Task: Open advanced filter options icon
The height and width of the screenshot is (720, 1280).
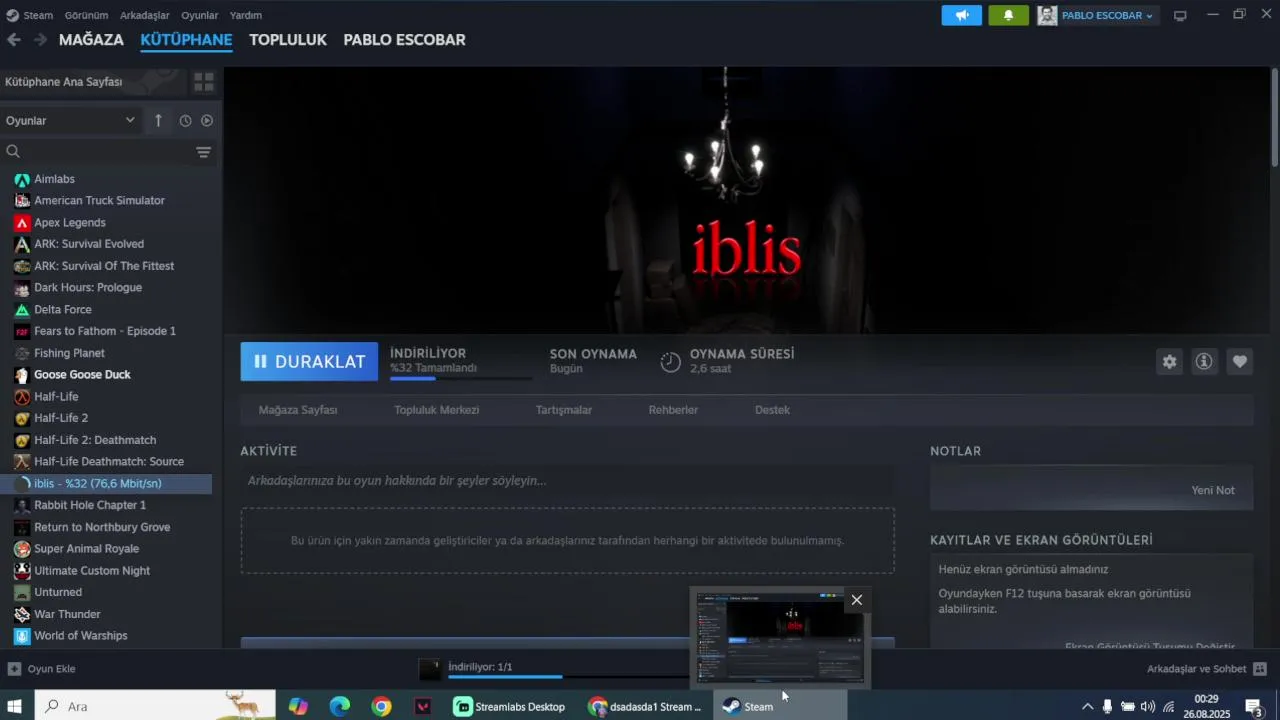Action: click(x=203, y=152)
